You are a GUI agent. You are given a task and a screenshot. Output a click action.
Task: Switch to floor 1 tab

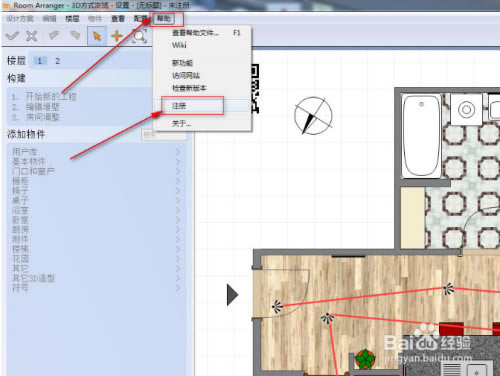40,61
